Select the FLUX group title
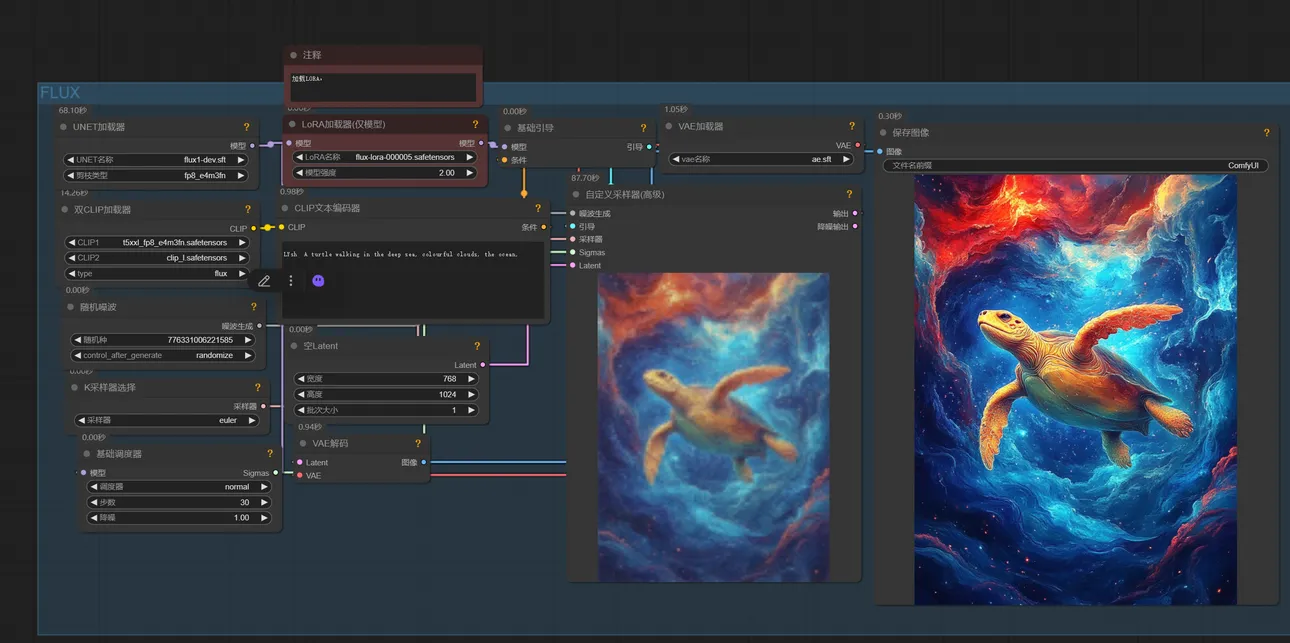The image size is (1290, 643). [59, 93]
